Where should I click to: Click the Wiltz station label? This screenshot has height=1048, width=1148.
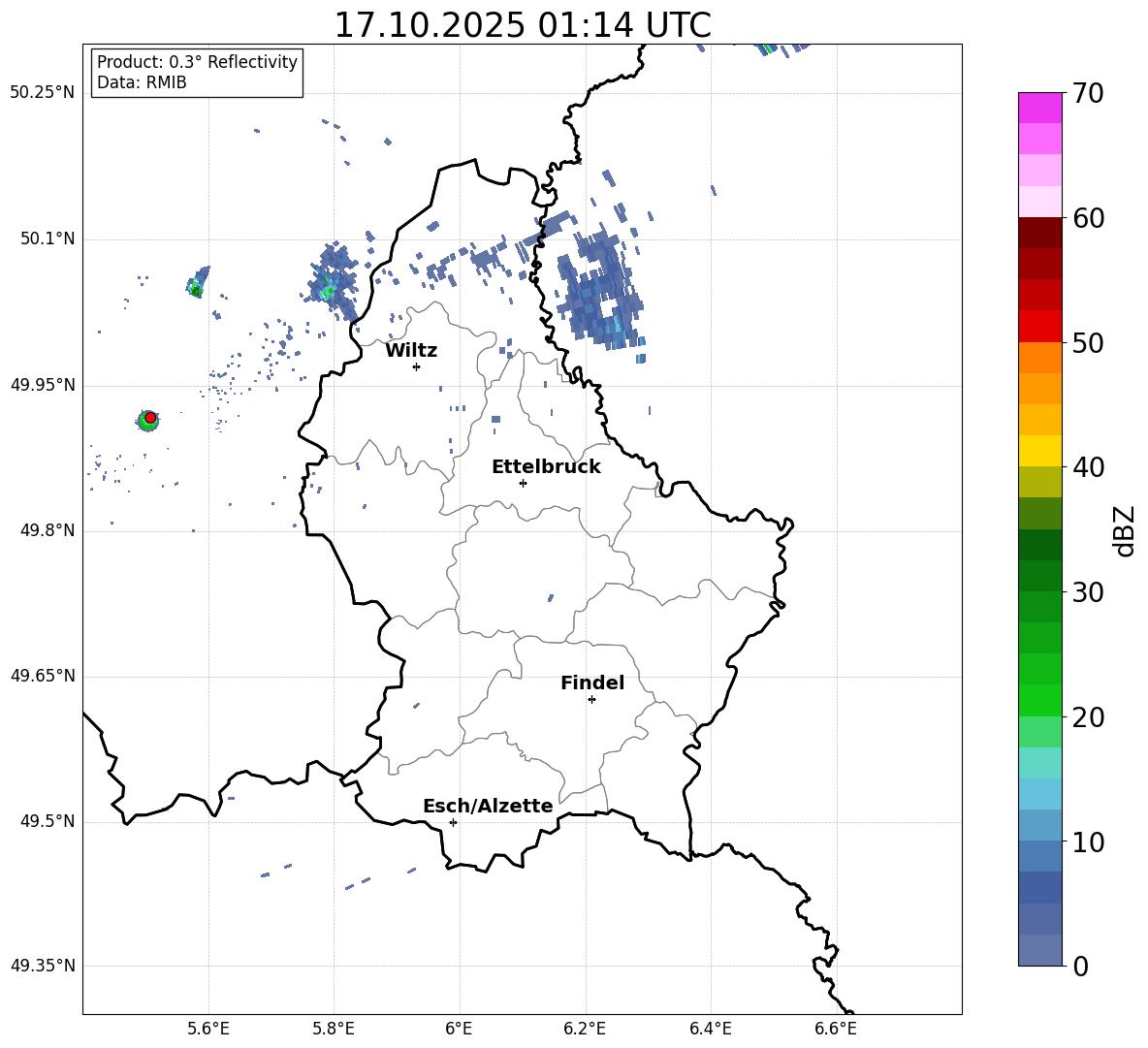click(411, 351)
